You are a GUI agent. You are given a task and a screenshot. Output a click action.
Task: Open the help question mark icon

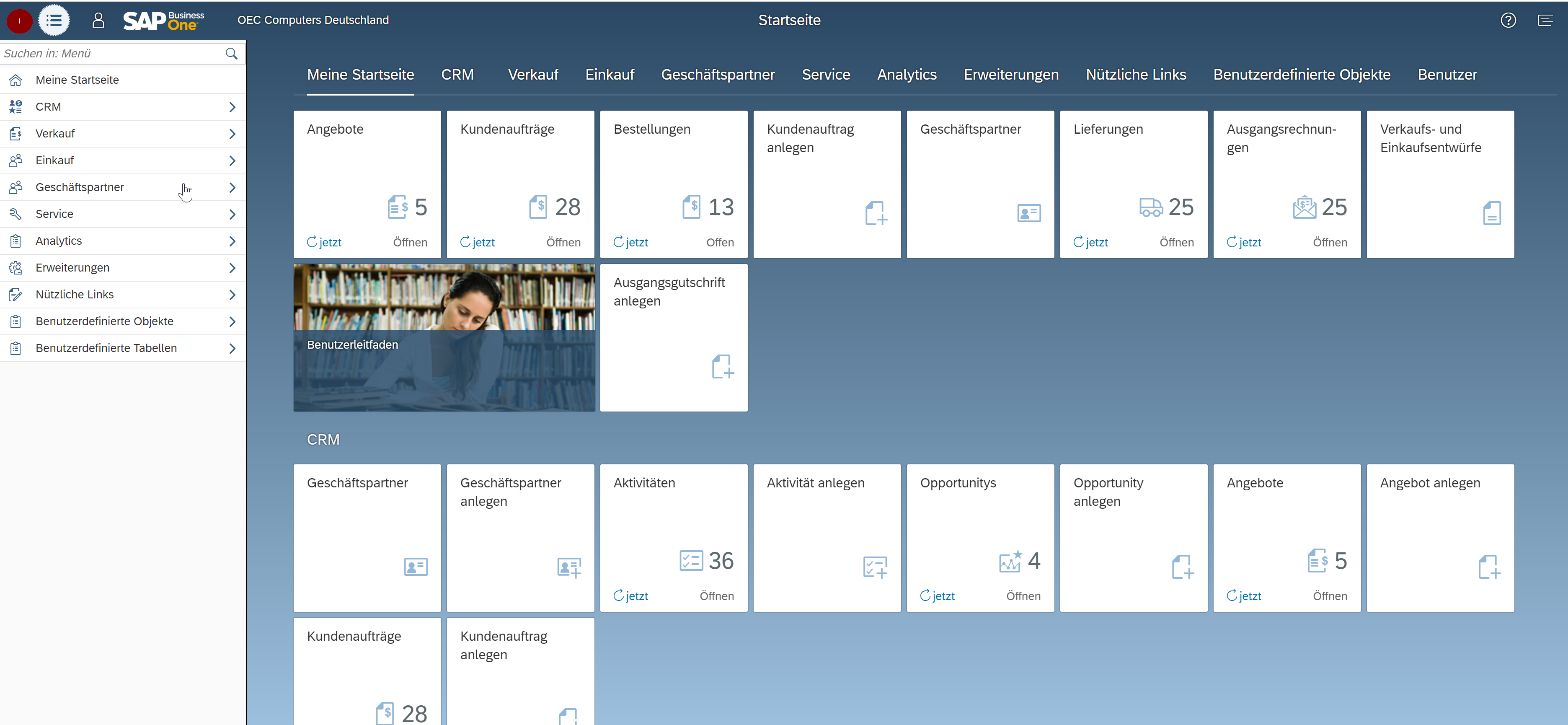tap(1508, 21)
